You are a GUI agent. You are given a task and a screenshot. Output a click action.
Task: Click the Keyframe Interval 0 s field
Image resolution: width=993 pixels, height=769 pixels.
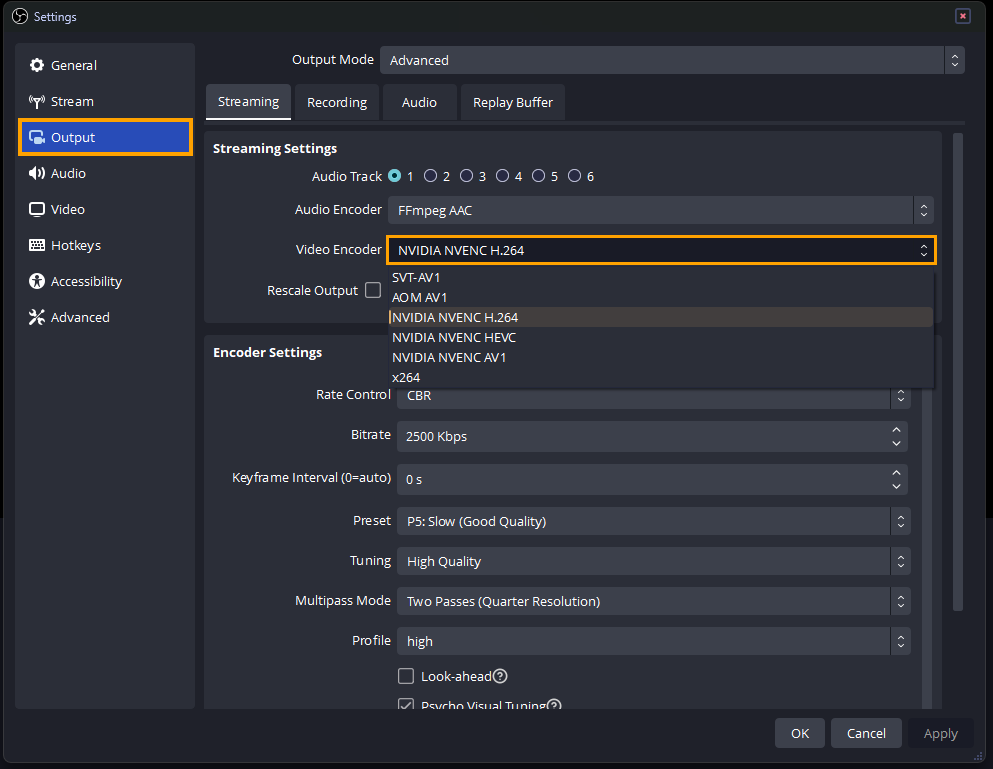click(x=652, y=480)
